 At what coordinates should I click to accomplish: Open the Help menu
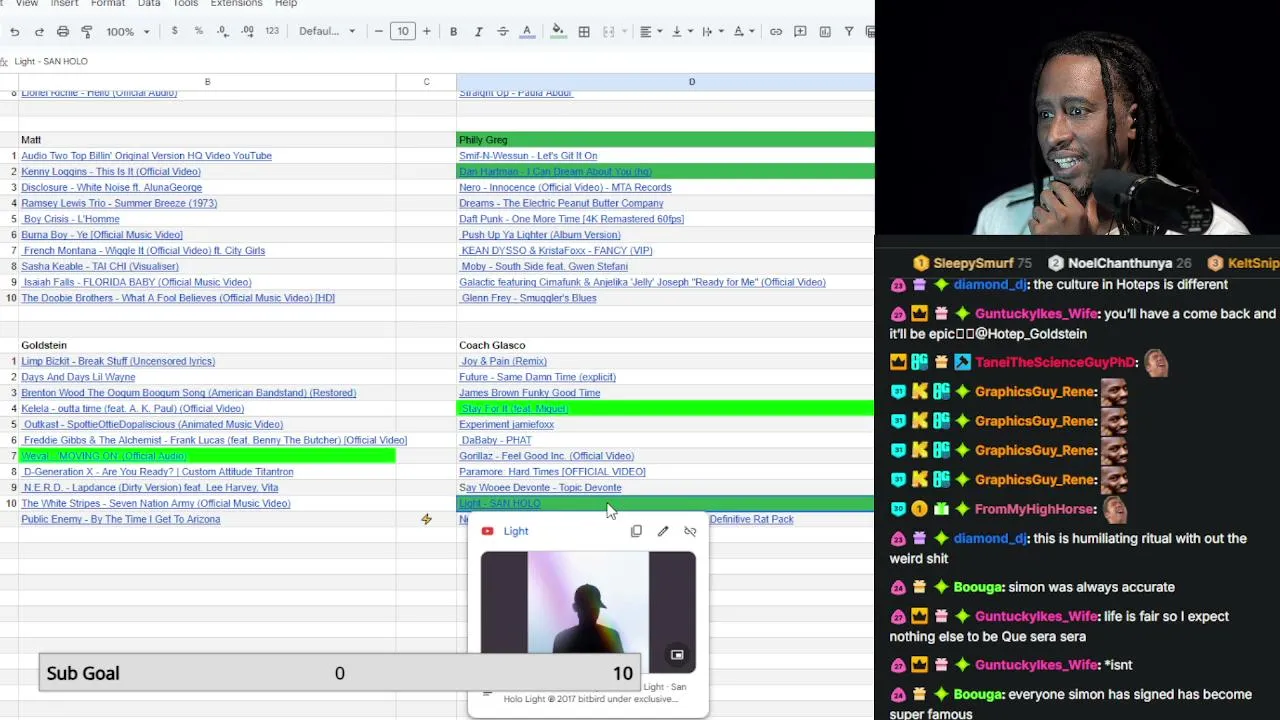click(286, 4)
